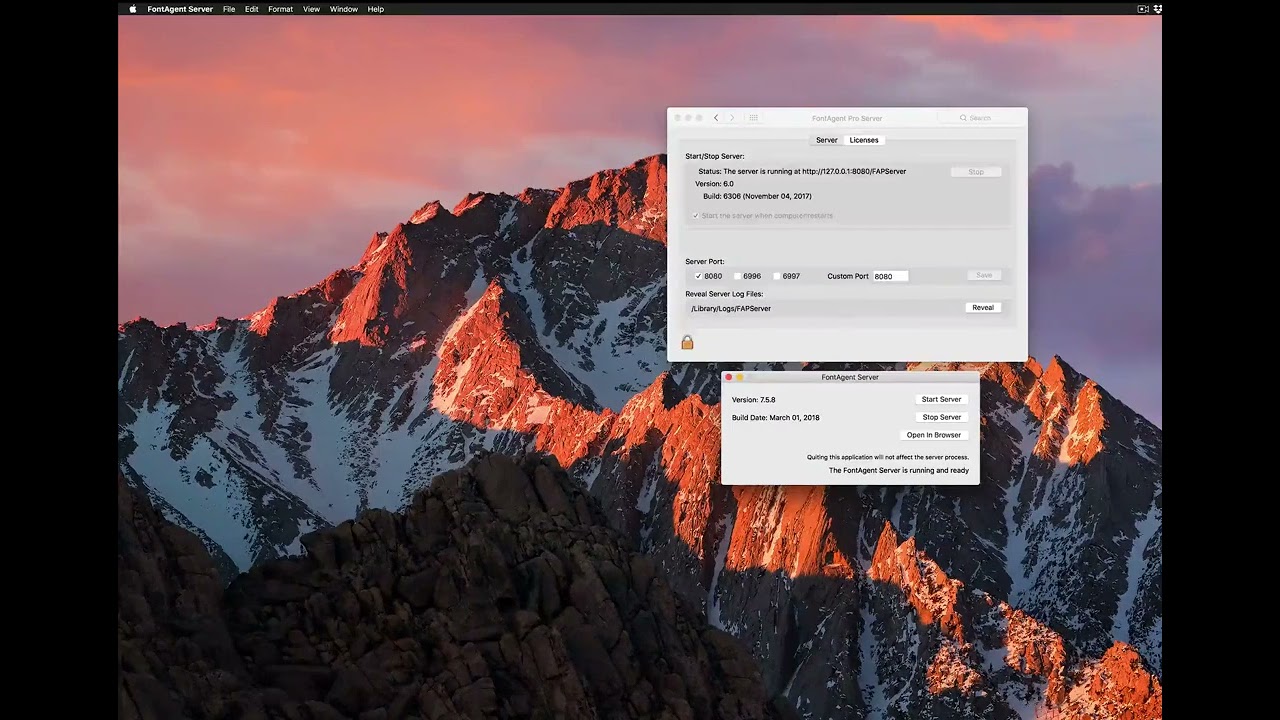Click 'Build: 6306 (November 04, 2017)' text
This screenshot has width=1280, height=720.
click(757, 196)
